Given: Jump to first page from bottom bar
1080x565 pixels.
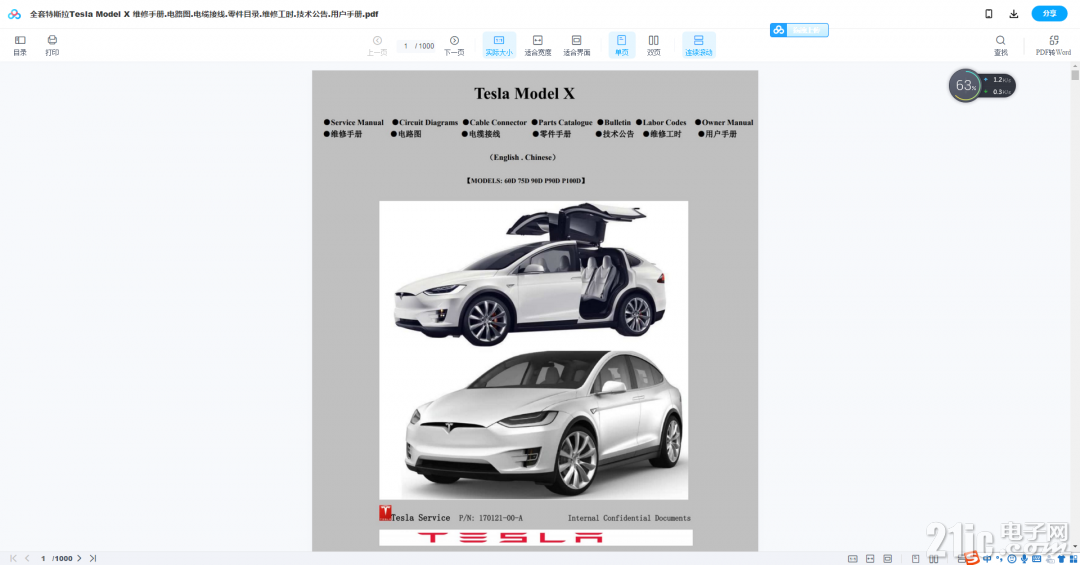Looking at the screenshot, I should click(13, 558).
